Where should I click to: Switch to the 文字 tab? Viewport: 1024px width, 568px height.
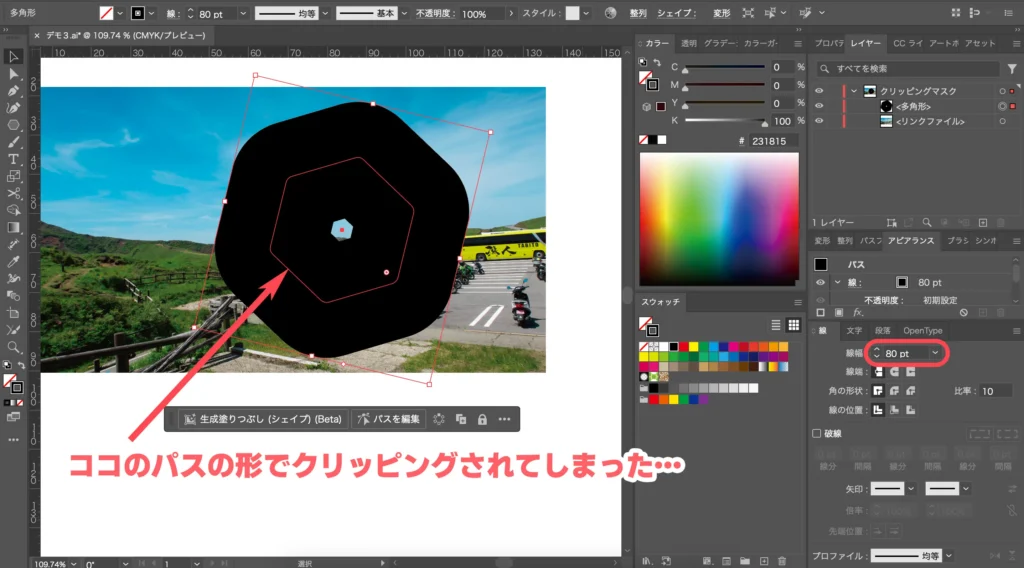(854, 331)
